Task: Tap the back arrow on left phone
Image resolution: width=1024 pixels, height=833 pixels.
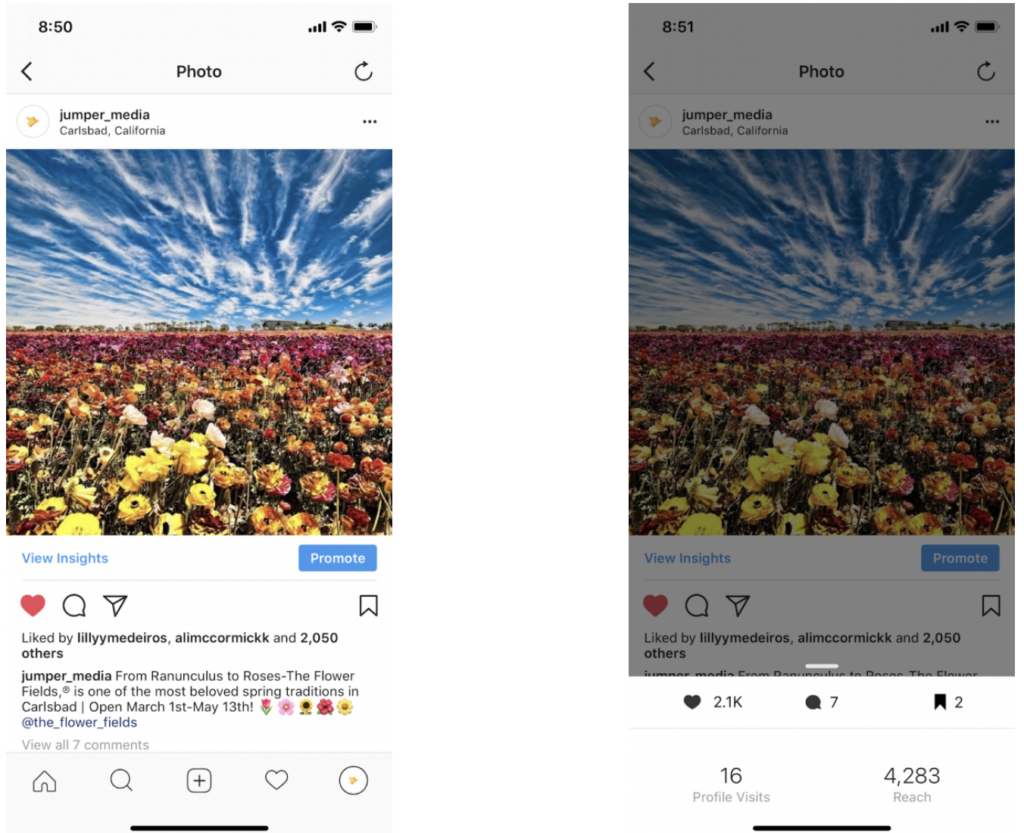Action: (x=27, y=71)
